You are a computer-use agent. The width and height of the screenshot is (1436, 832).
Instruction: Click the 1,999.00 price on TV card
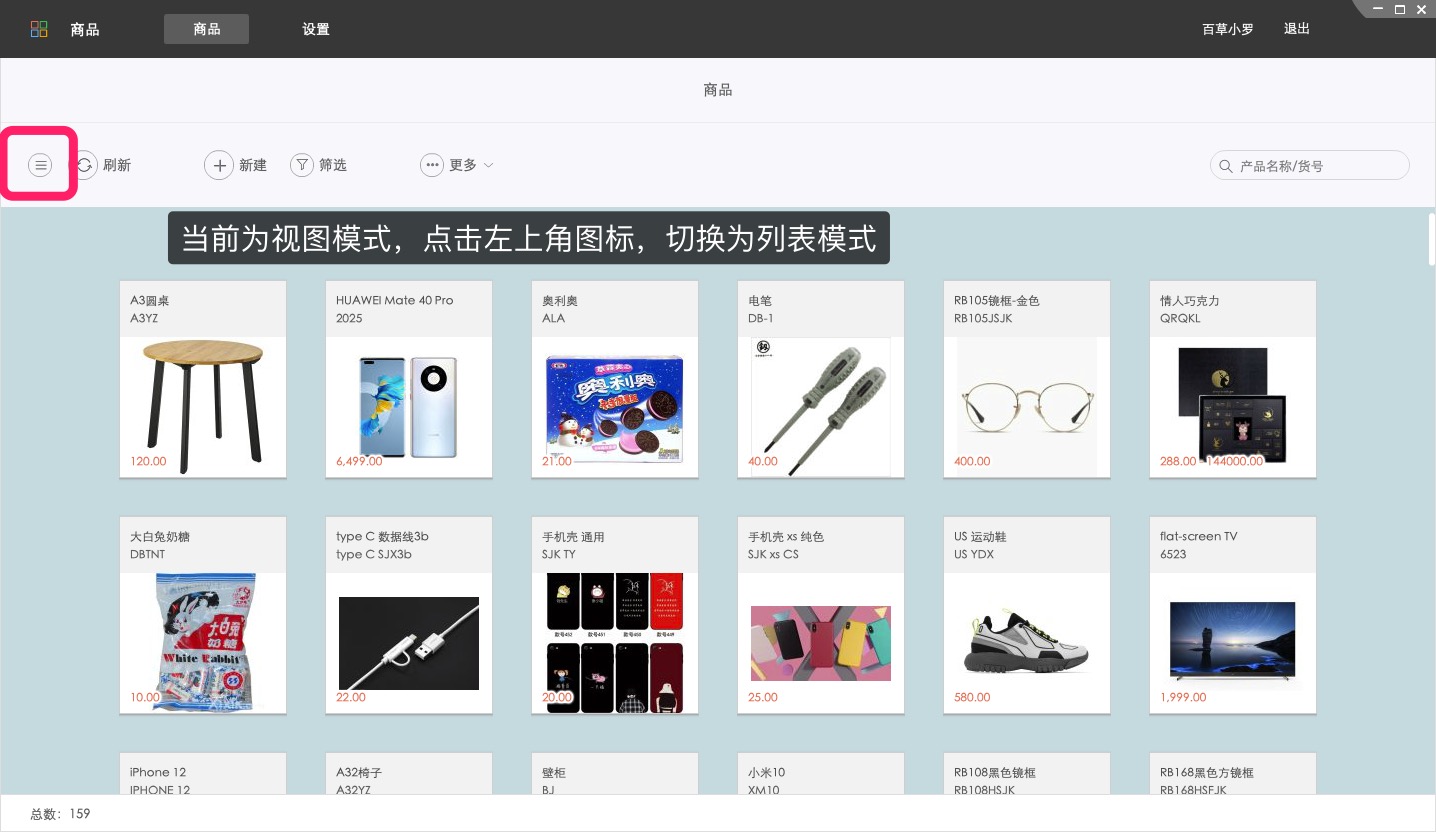(1183, 697)
